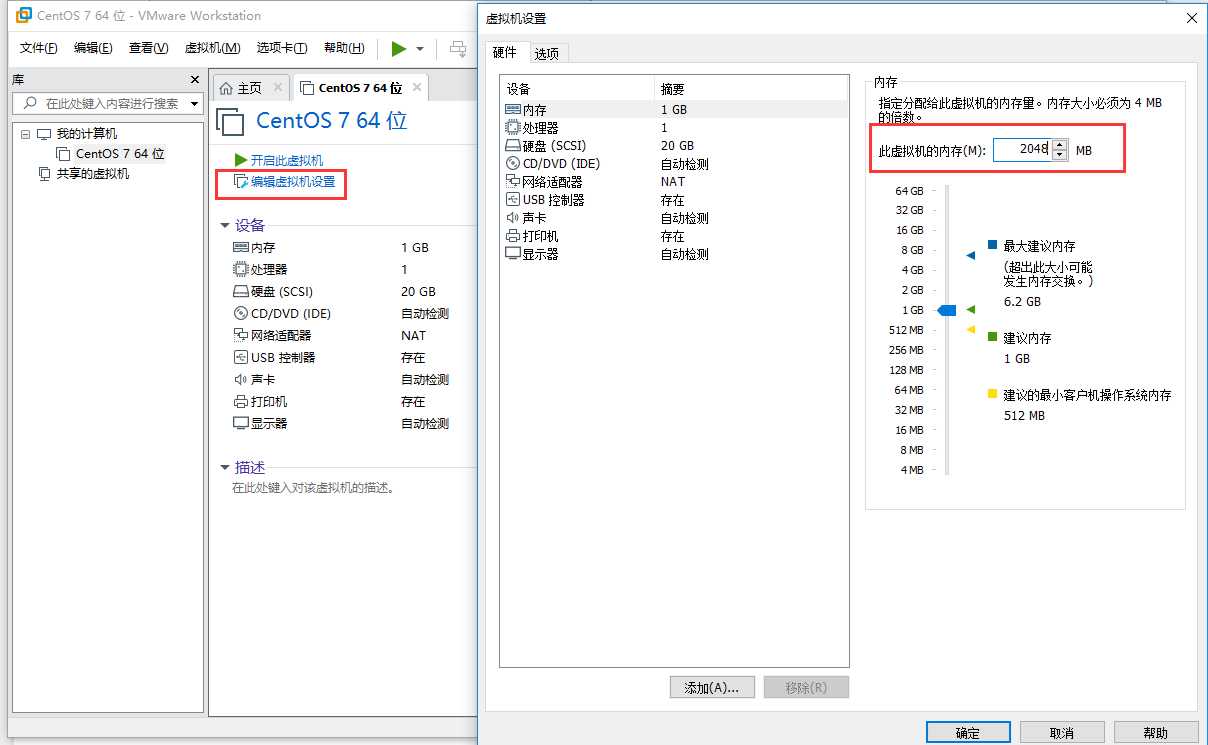Select USB 控制器 row in settings dialog

tap(674, 200)
